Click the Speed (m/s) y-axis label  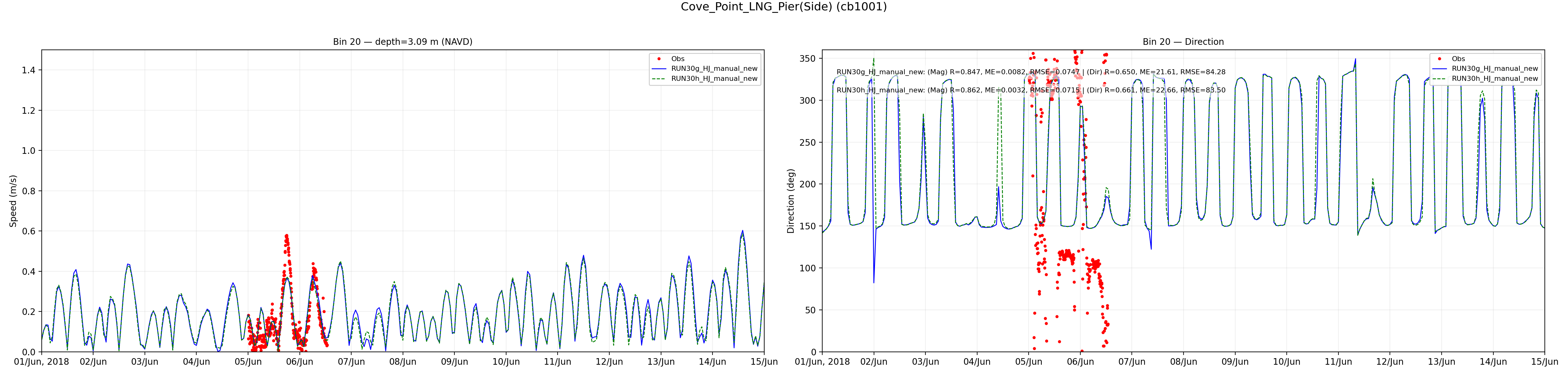click(13, 201)
